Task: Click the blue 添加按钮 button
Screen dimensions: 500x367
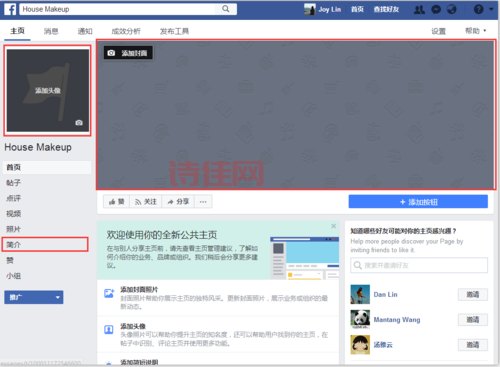Action: [x=418, y=202]
